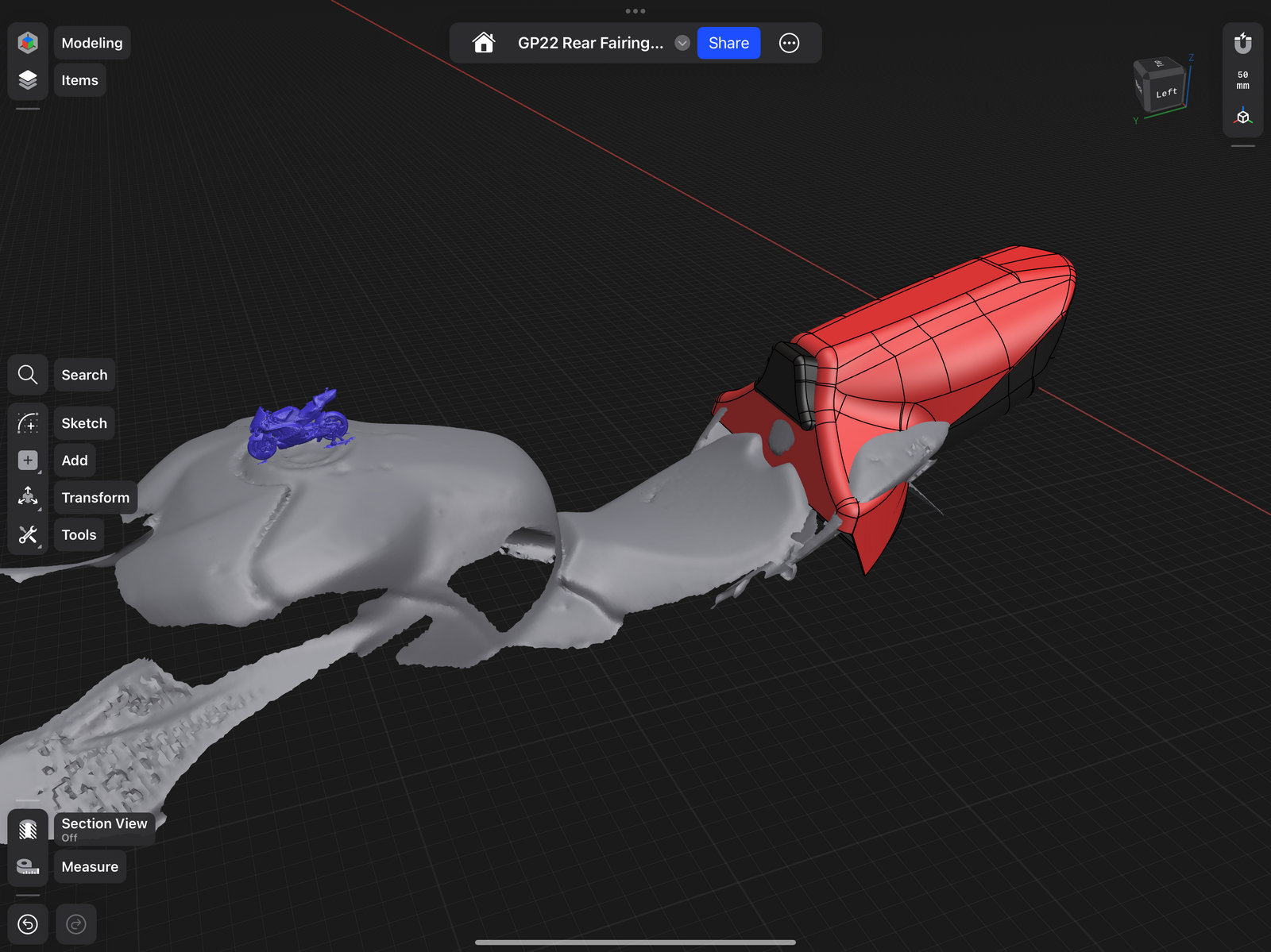This screenshot has height=952, width=1271.
Task: Open the Tools wrench icon
Action: click(x=28, y=535)
